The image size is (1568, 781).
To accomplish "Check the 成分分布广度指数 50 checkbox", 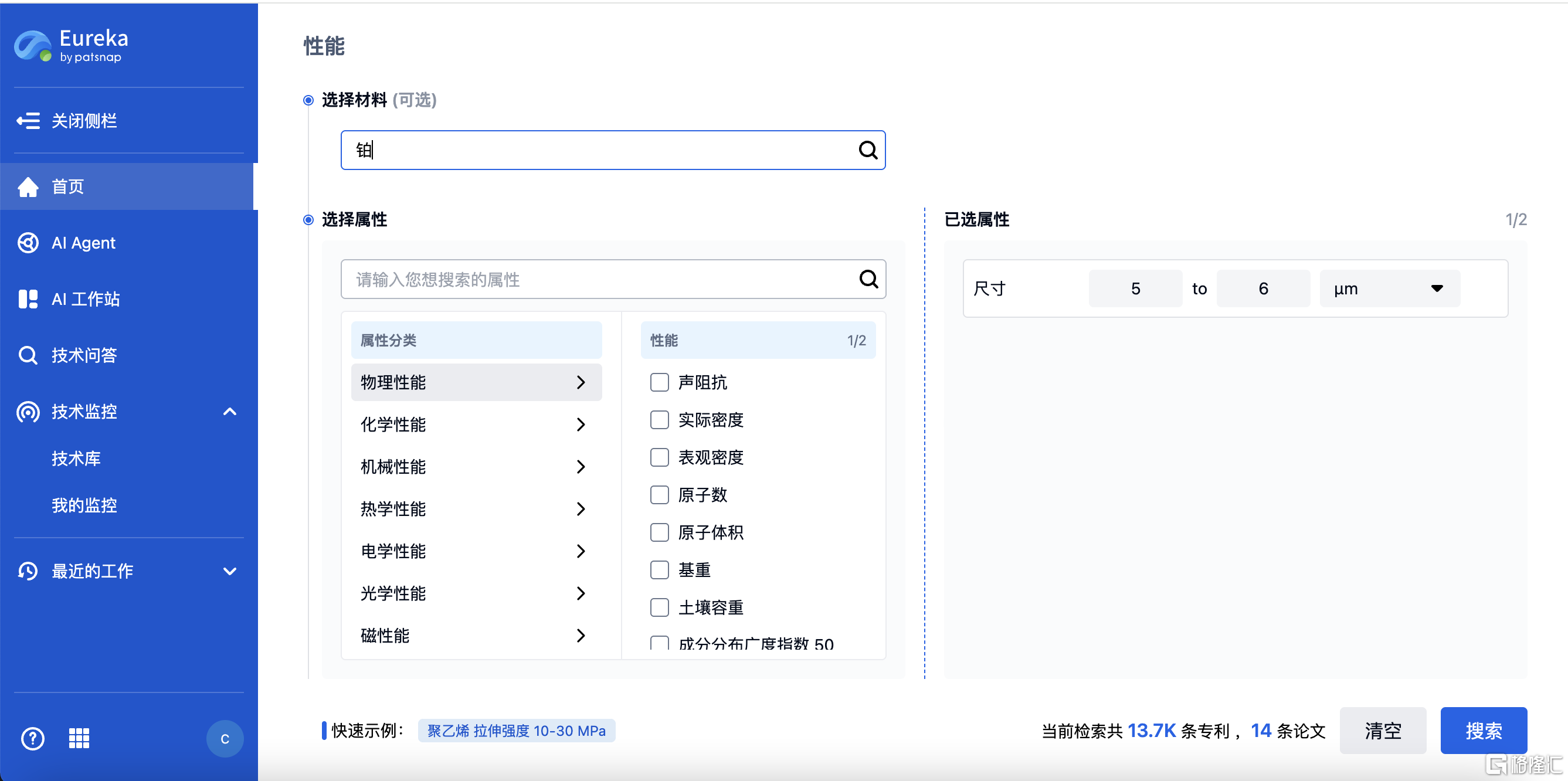I will coord(659,644).
